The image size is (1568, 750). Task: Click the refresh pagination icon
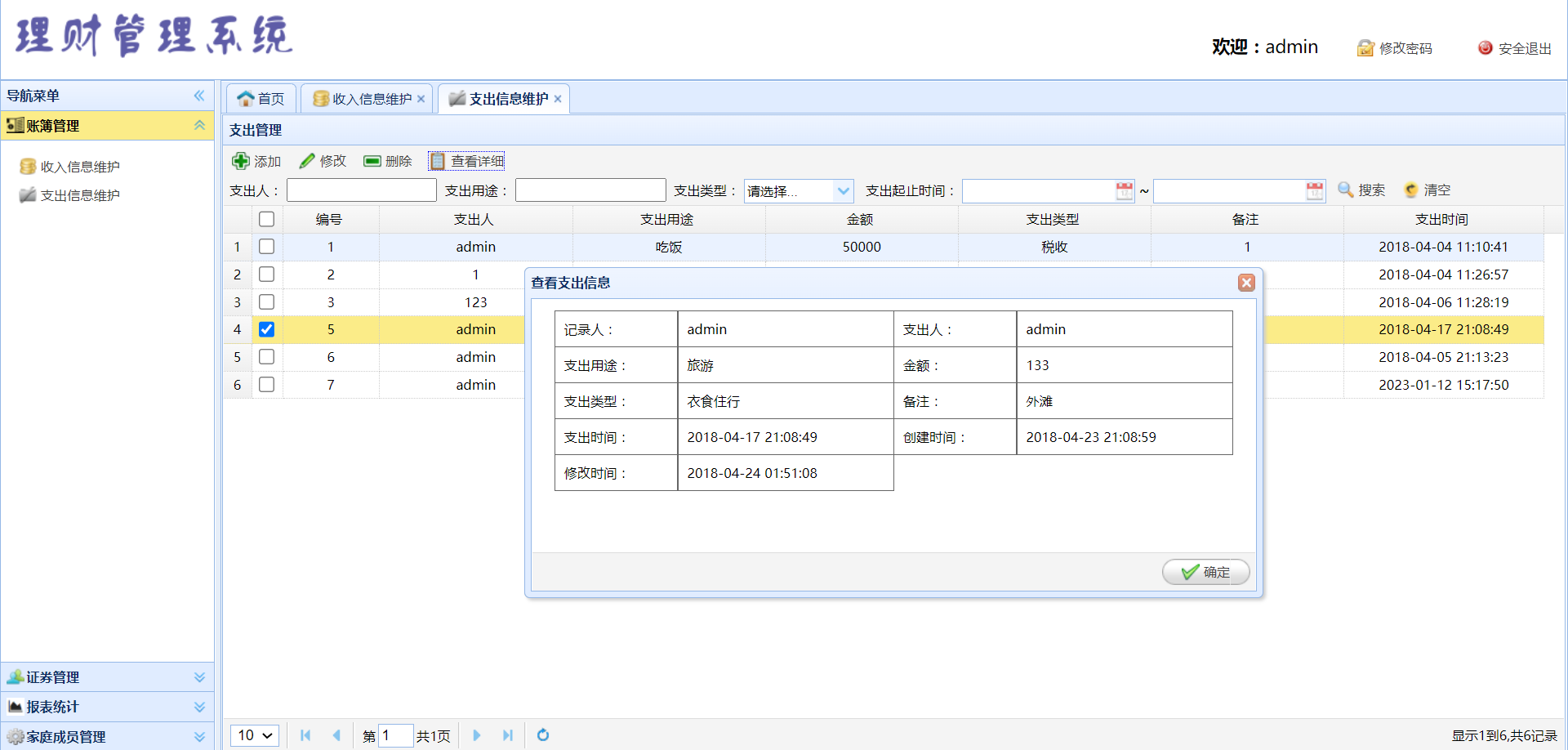tap(543, 735)
